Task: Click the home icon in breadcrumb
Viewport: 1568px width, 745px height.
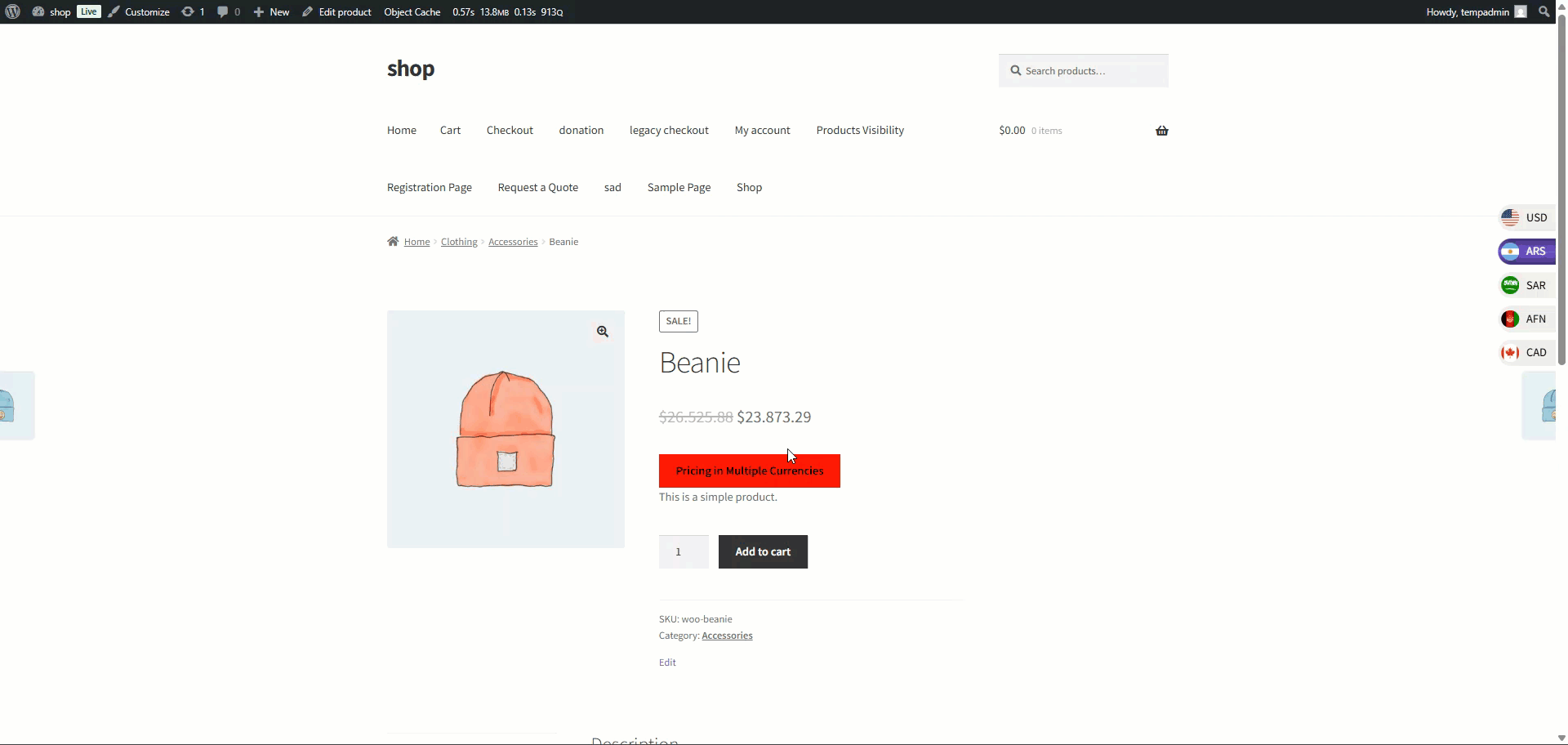Action: pos(393,242)
